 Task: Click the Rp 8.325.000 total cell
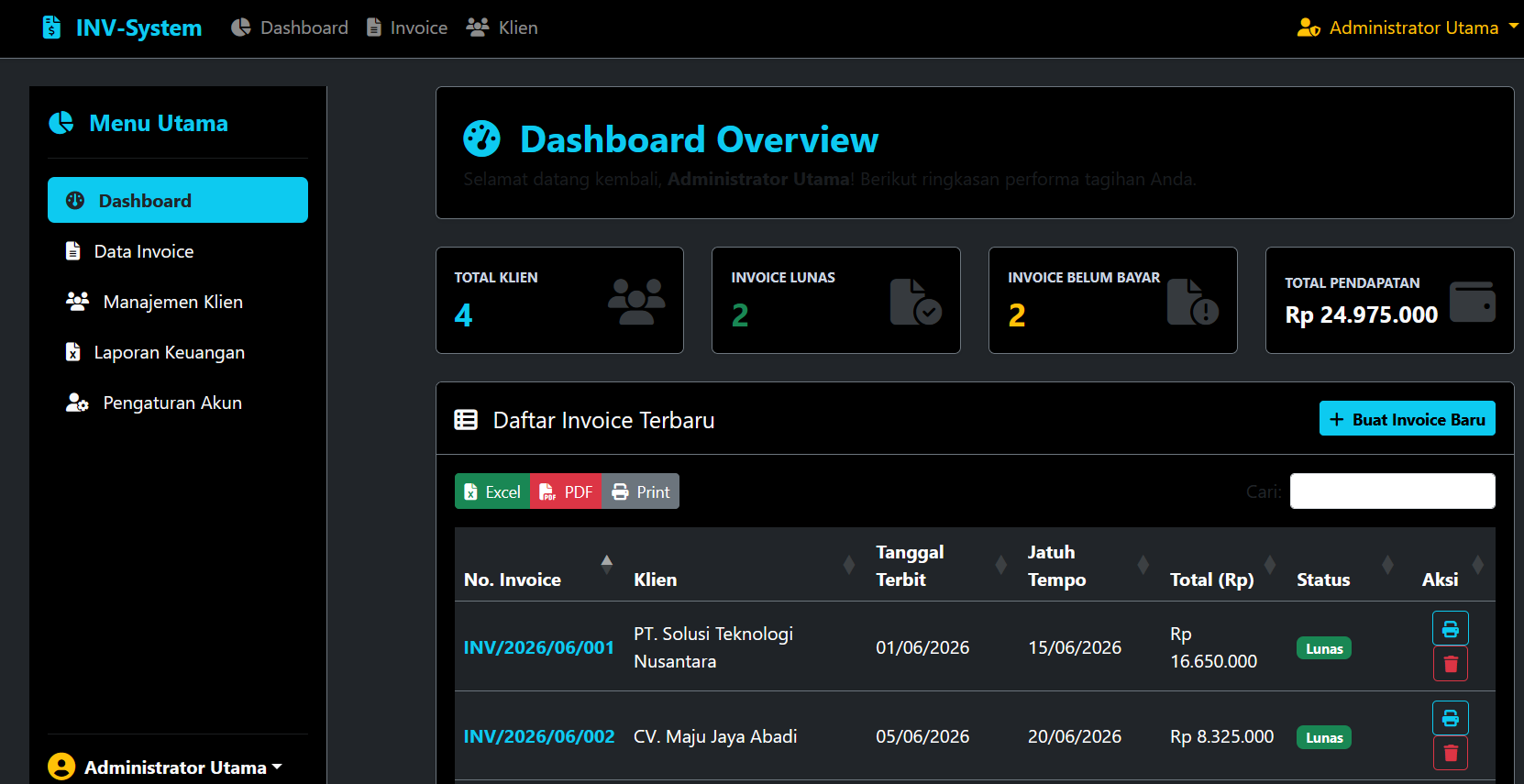[x=1222, y=736]
